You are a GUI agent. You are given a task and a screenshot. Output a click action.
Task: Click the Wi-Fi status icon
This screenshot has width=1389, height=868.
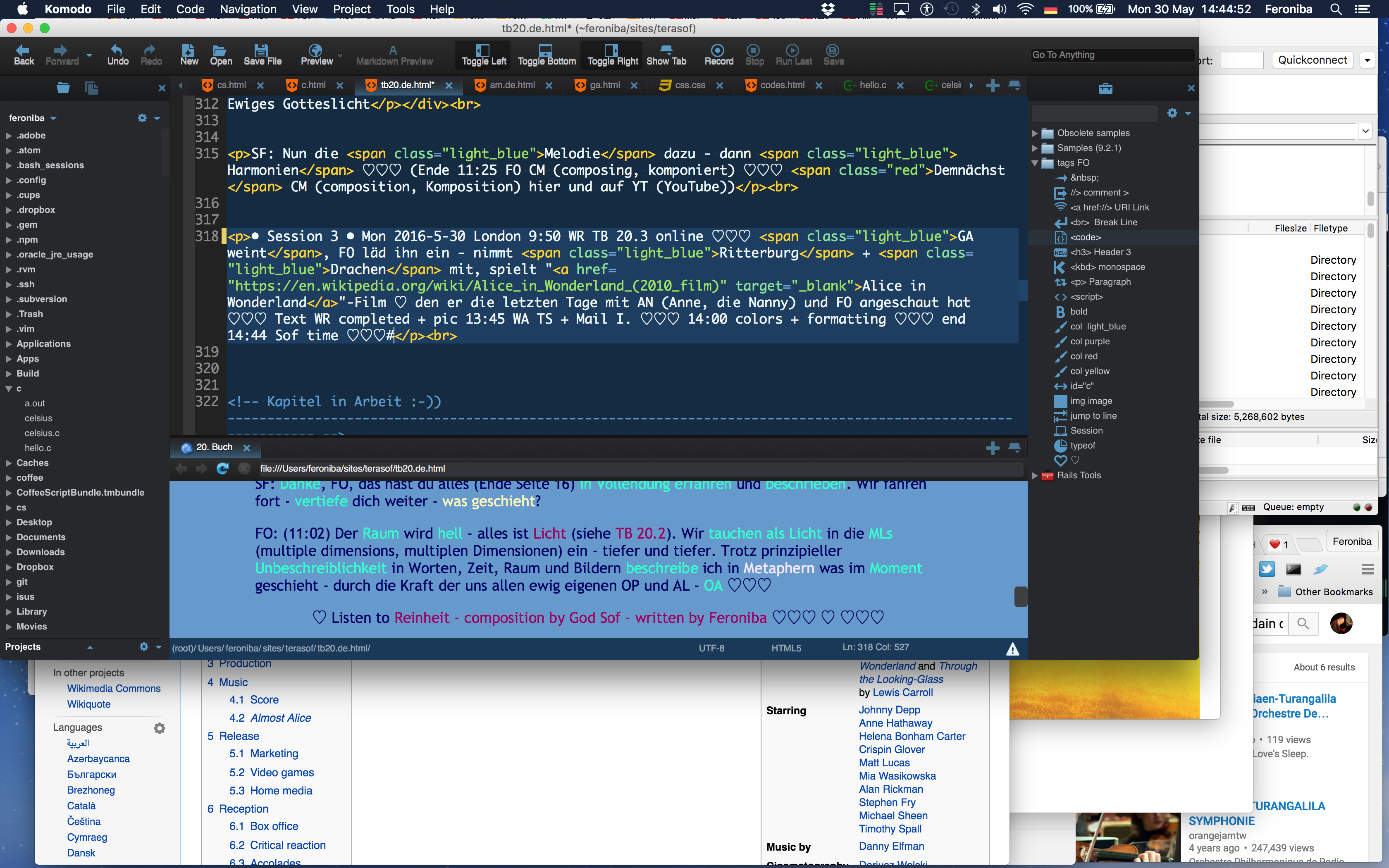[1025, 9]
